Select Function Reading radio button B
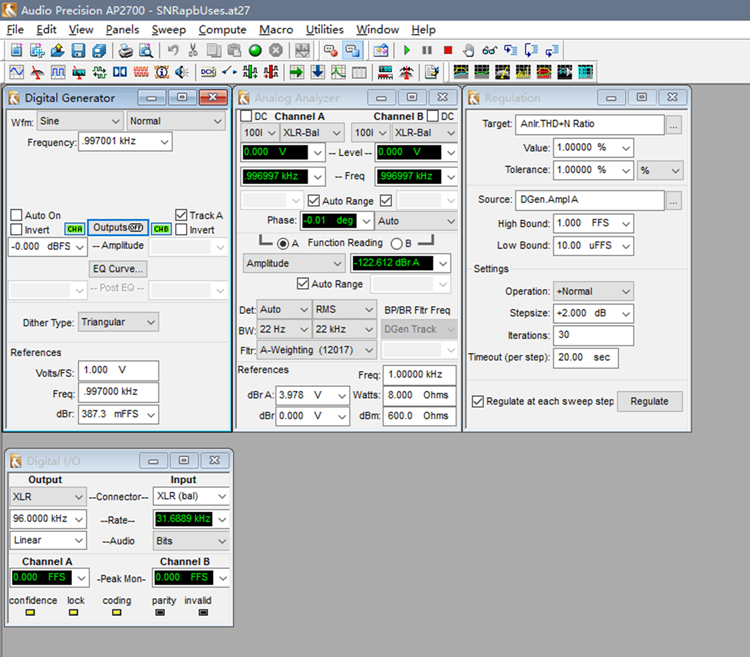750x657 pixels. click(397, 243)
